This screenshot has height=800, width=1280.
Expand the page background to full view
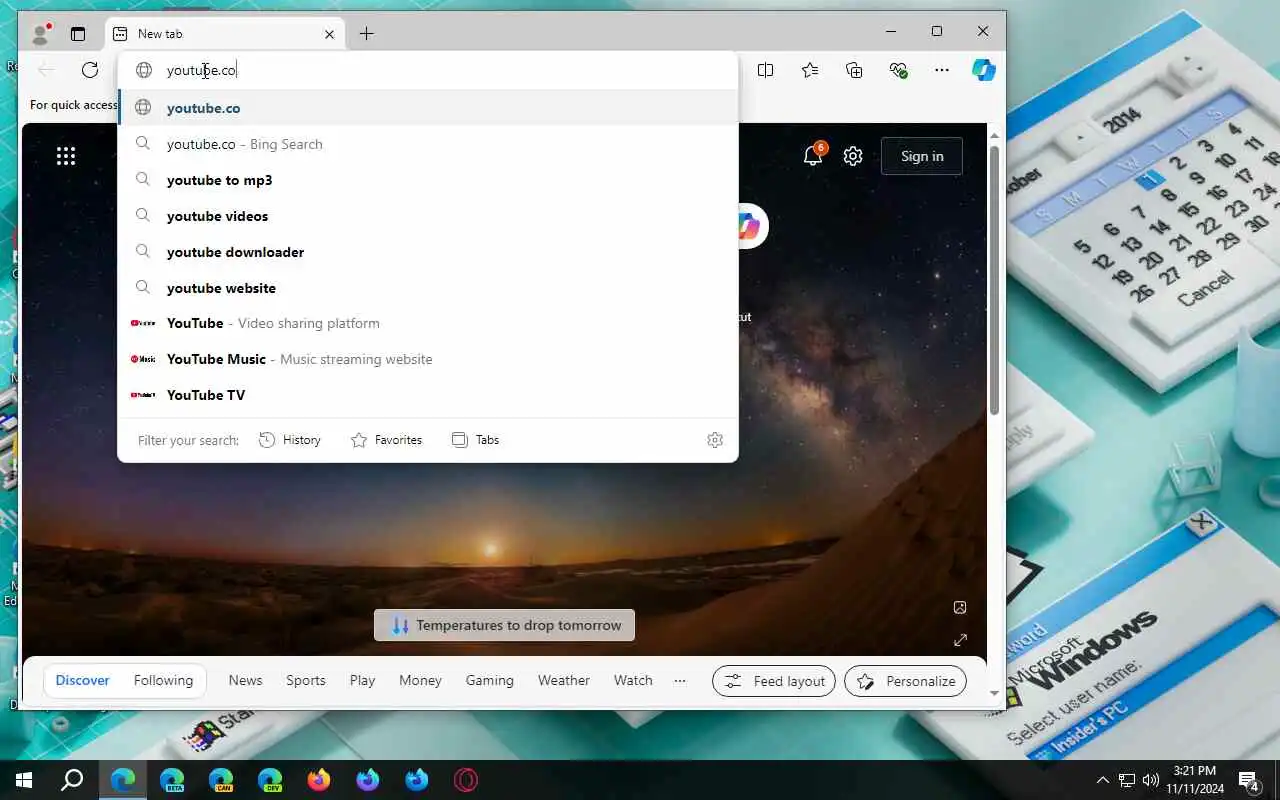click(960, 639)
